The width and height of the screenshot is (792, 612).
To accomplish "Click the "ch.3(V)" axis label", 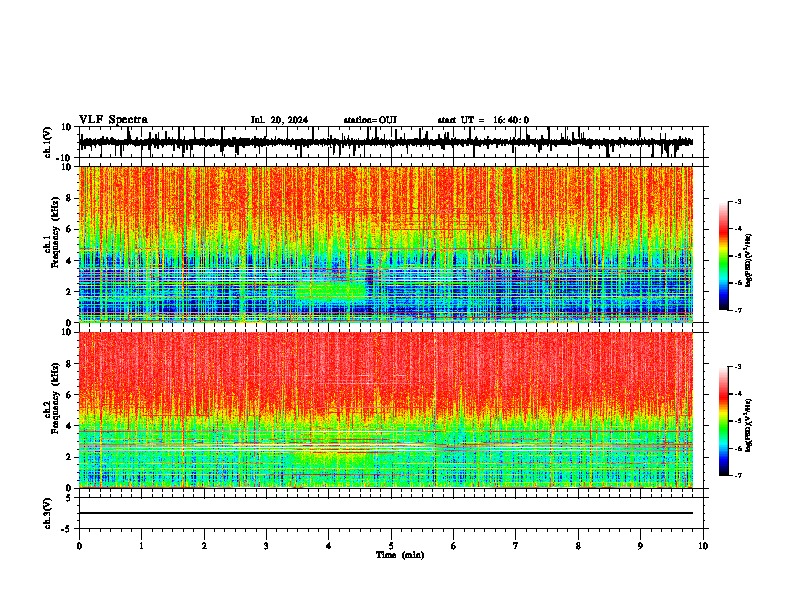I will click(x=48, y=513).
